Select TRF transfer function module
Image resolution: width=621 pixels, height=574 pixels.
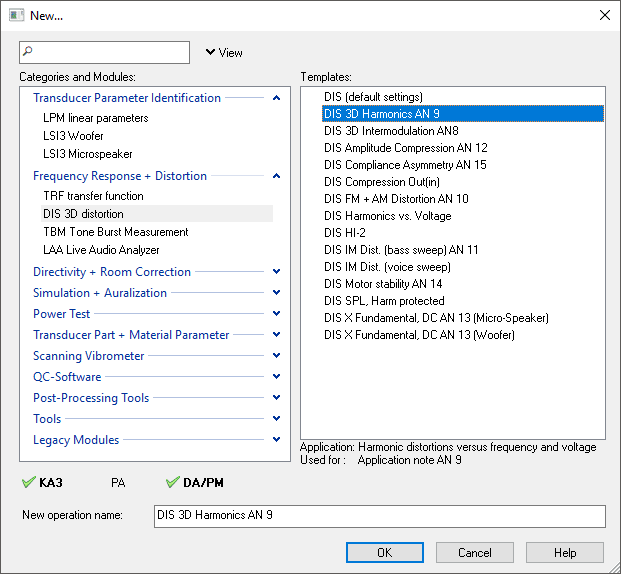[93, 196]
